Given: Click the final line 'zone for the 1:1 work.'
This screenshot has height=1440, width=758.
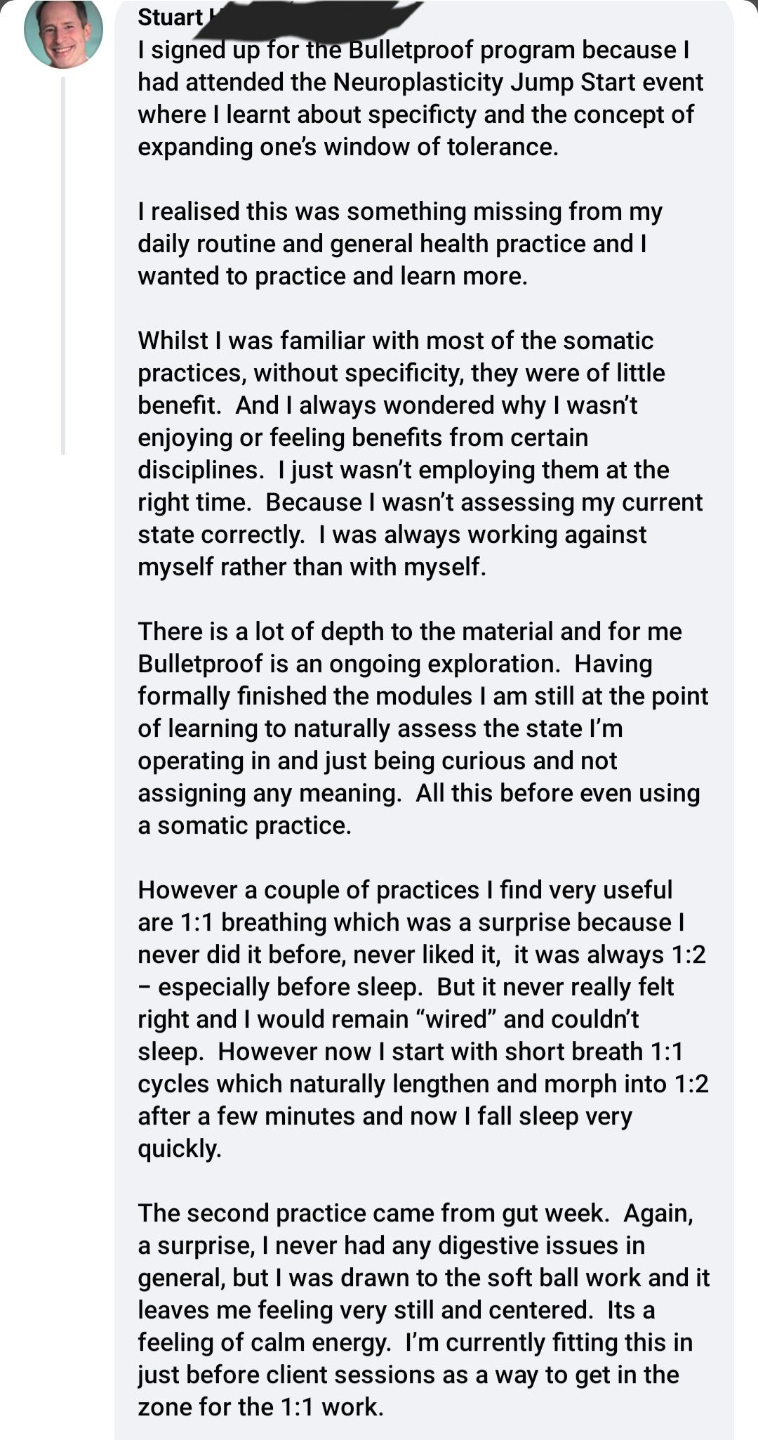Looking at the screenshot, I should [x=260, y=1407].
